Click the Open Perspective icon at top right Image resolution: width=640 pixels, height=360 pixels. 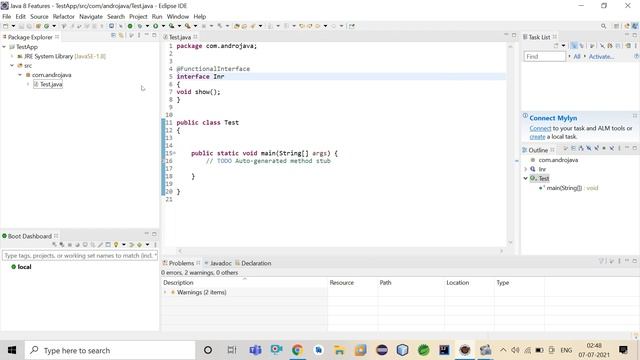tap(616, 26)
